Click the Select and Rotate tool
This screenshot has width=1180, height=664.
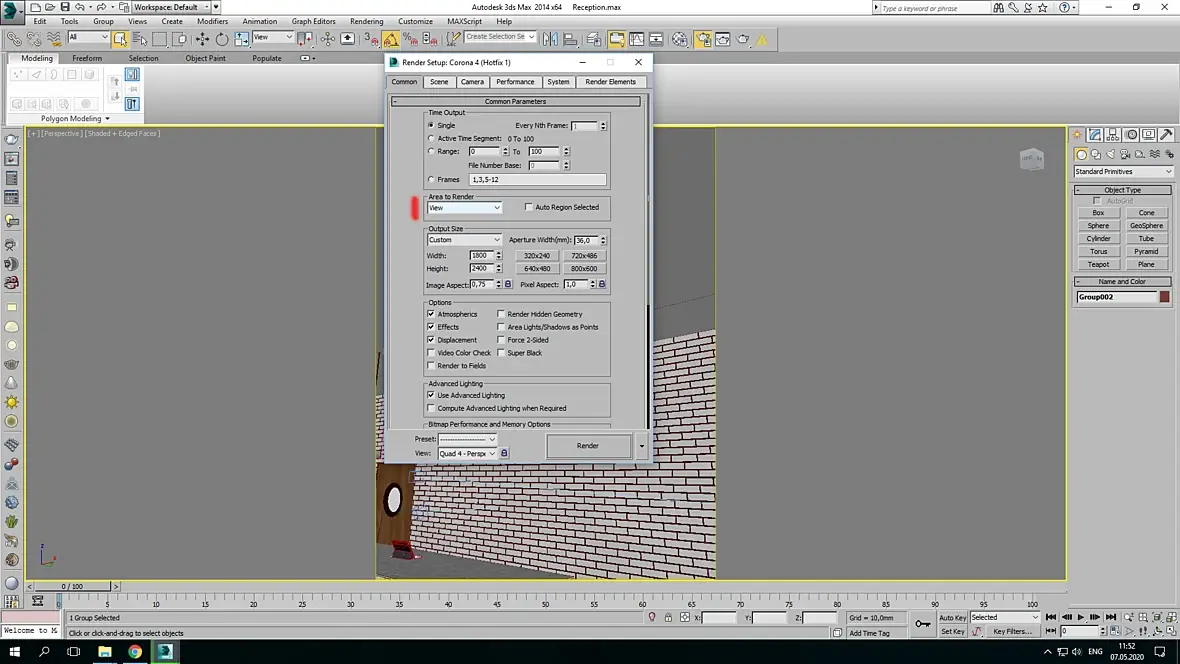222,39
